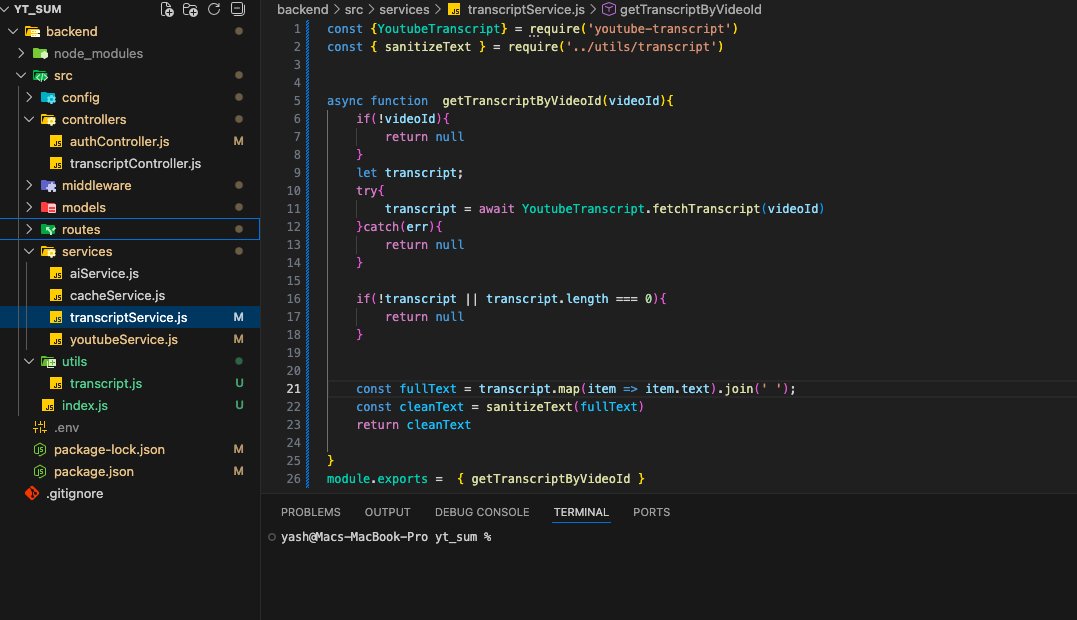This screenshot has height=620, width=1077.
Task: Open the .gitignore file
Action: pos(75,493)
